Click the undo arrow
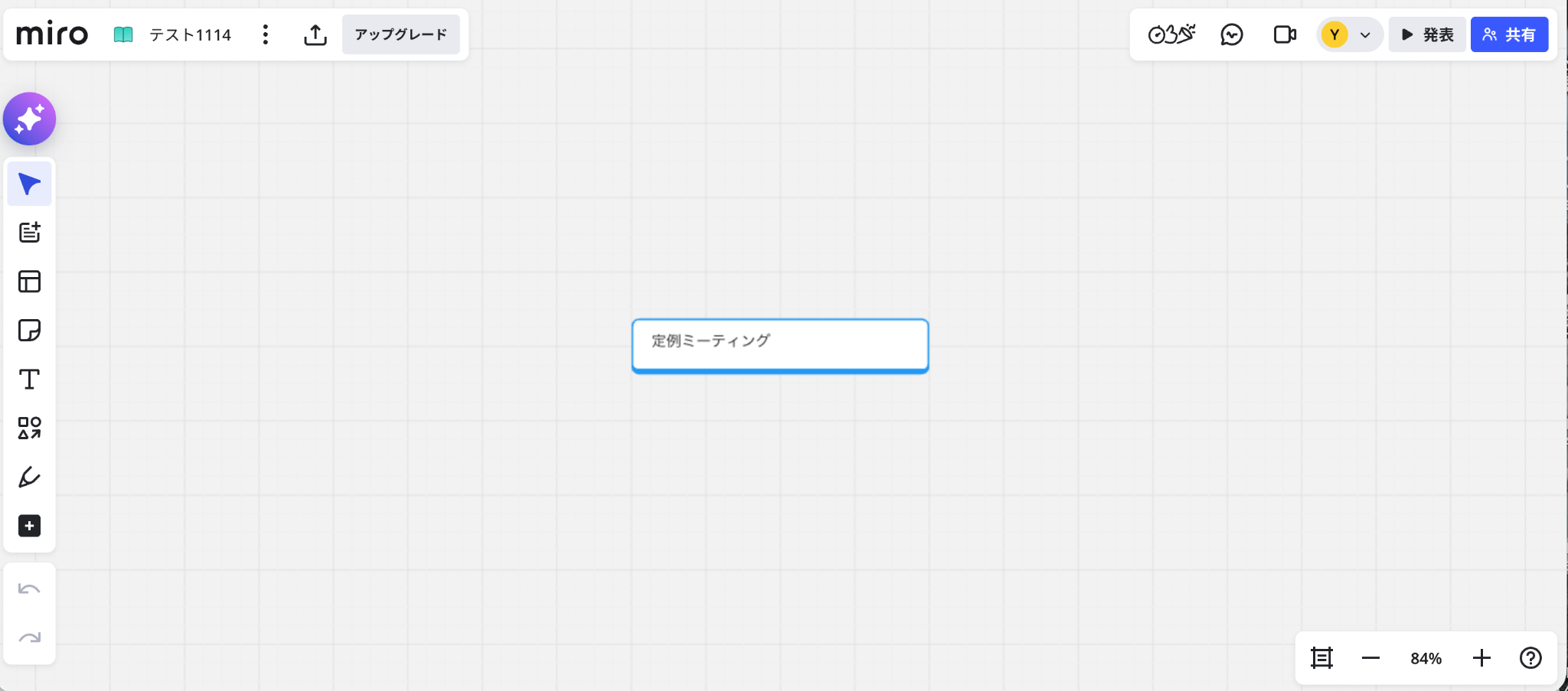This screenshot has width=1568, height=691. (30, 589)
